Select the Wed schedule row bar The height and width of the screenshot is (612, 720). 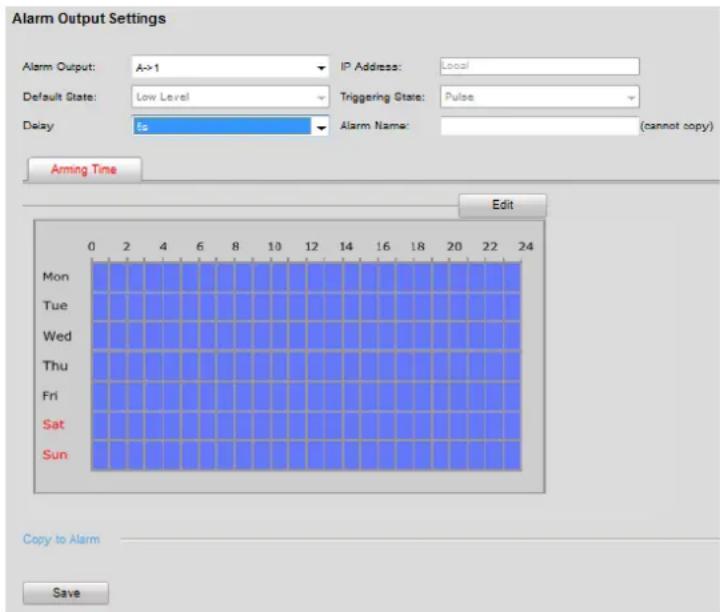(306, 336)
